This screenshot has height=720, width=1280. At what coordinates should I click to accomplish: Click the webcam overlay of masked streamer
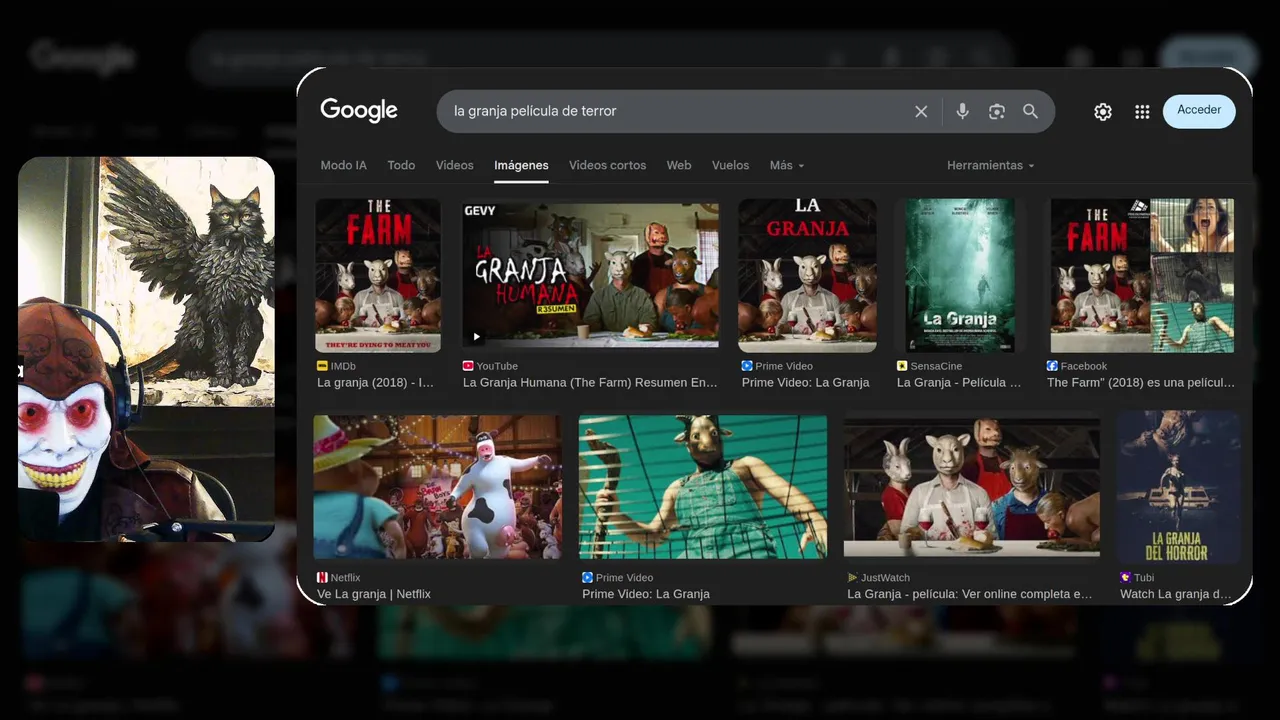[x=146, y=349]
